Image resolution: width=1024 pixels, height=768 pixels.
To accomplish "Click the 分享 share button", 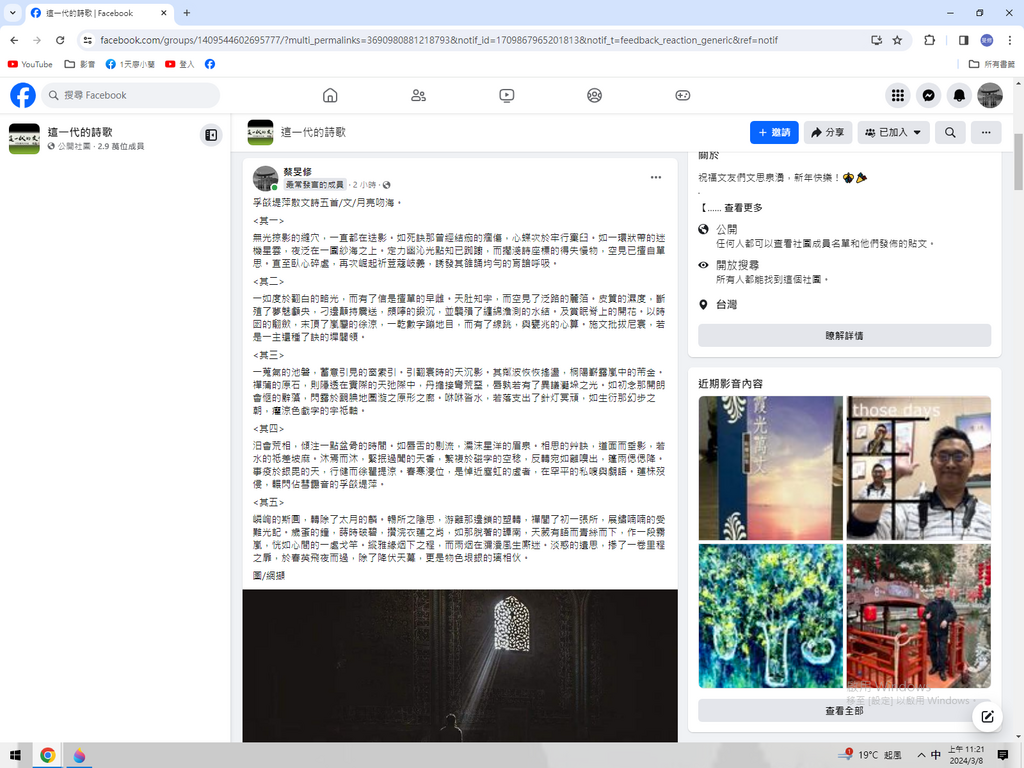I will click(x=828, y=132).
